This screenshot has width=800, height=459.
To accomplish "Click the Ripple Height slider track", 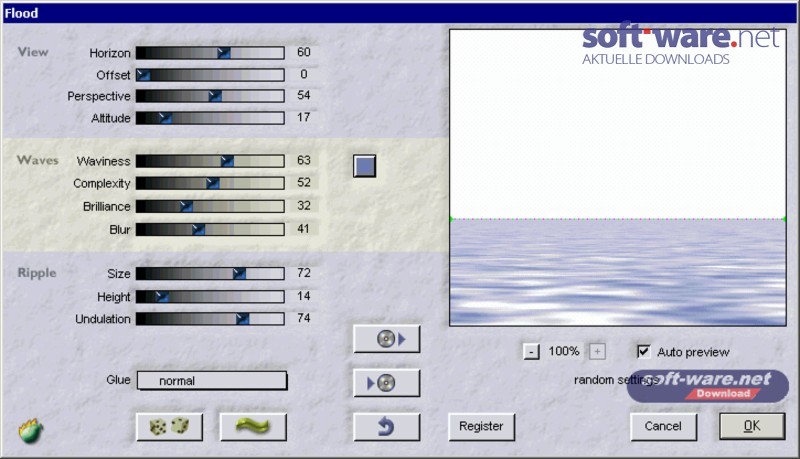I will 210,297.
